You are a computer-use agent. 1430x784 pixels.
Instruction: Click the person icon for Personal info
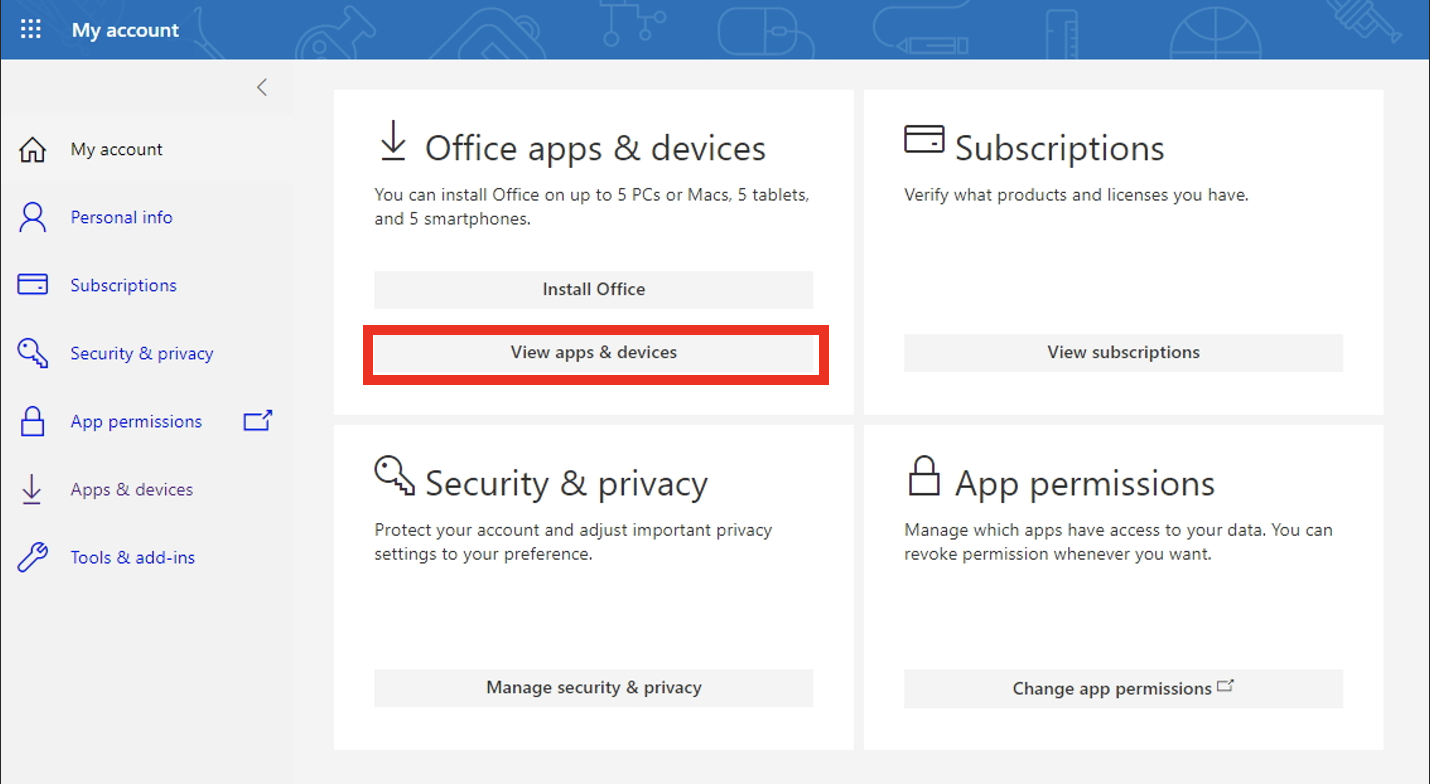tap(33, 217)
